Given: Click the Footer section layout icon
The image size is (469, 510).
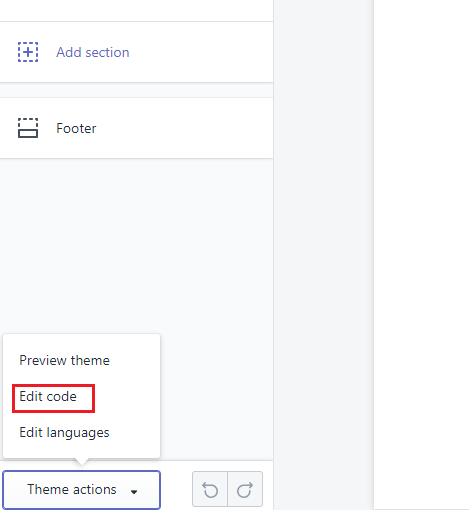Looking at the screenshot, I should [x=28, y=128].
